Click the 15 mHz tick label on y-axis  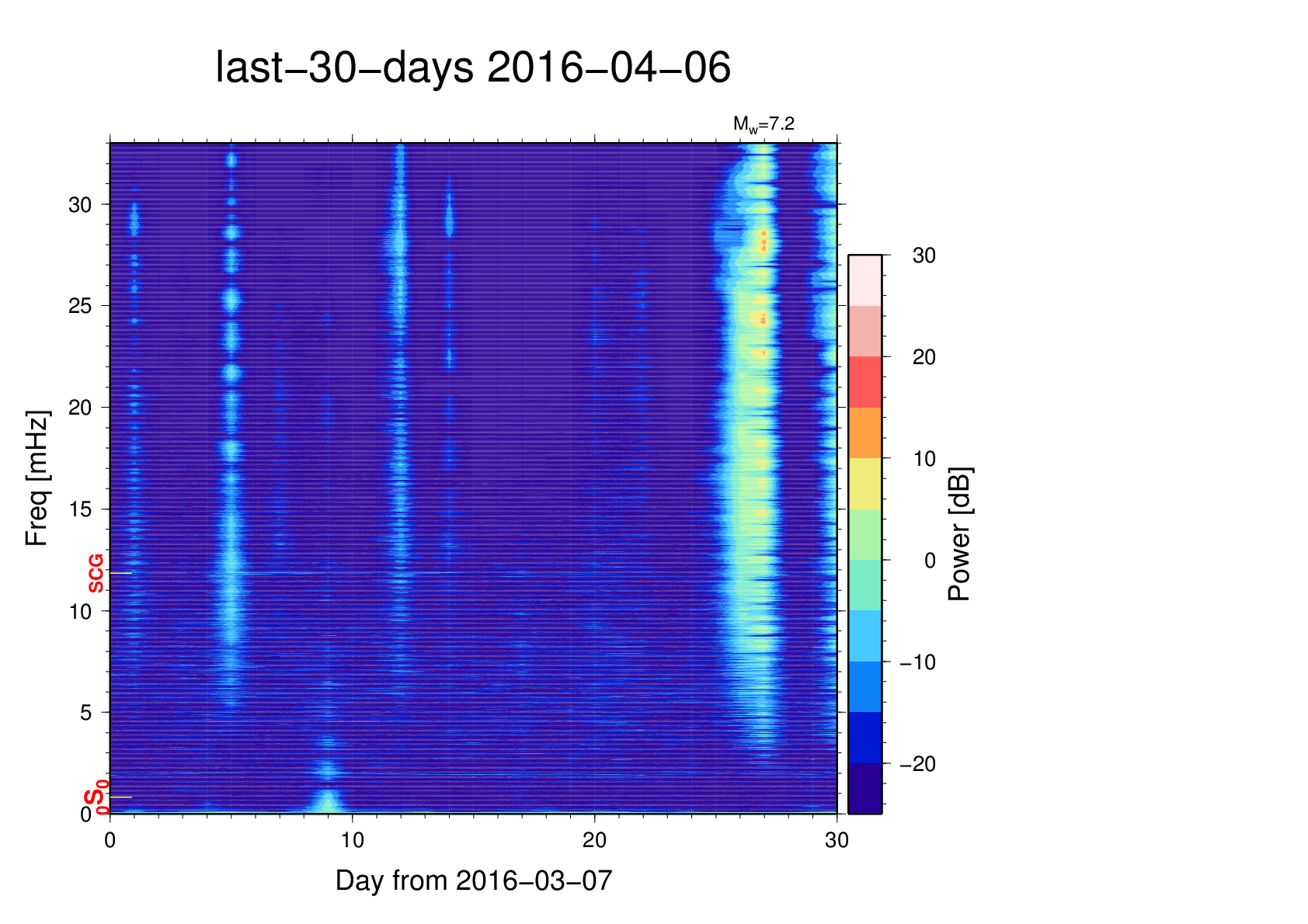[80, 509]
